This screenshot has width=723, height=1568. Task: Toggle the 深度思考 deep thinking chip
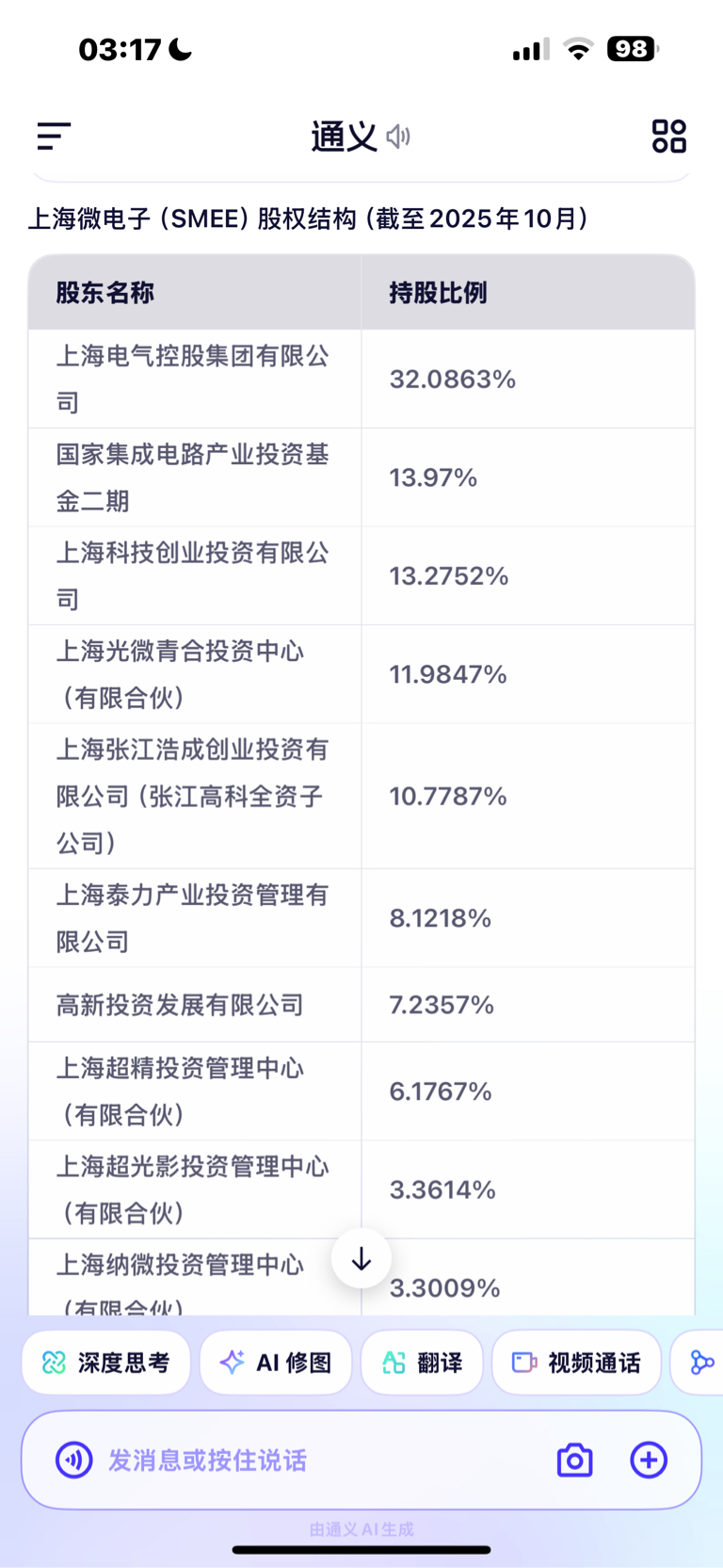106,1362
